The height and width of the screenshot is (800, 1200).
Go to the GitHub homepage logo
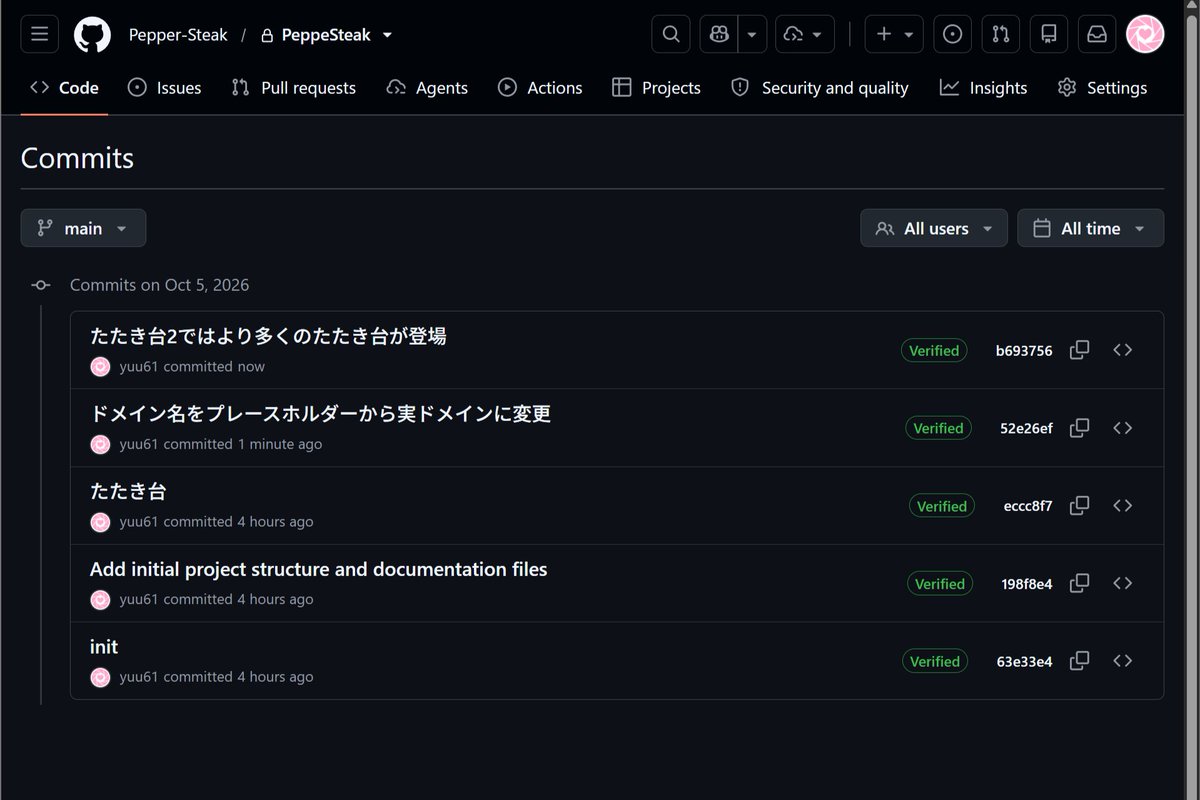(x=93, y=35)
